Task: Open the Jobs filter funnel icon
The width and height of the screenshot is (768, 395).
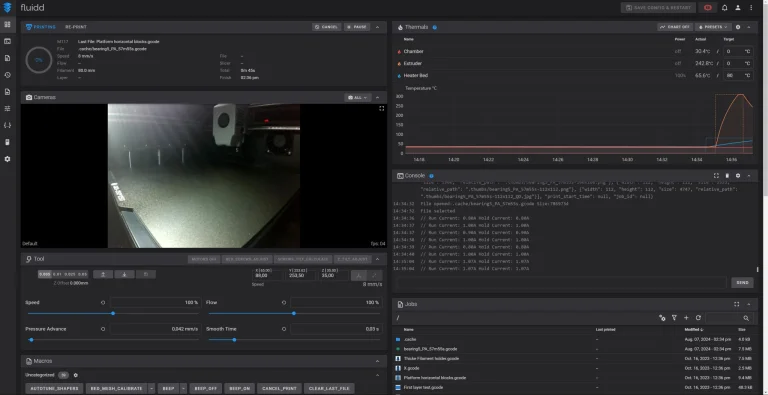Action: click(674, 318)
